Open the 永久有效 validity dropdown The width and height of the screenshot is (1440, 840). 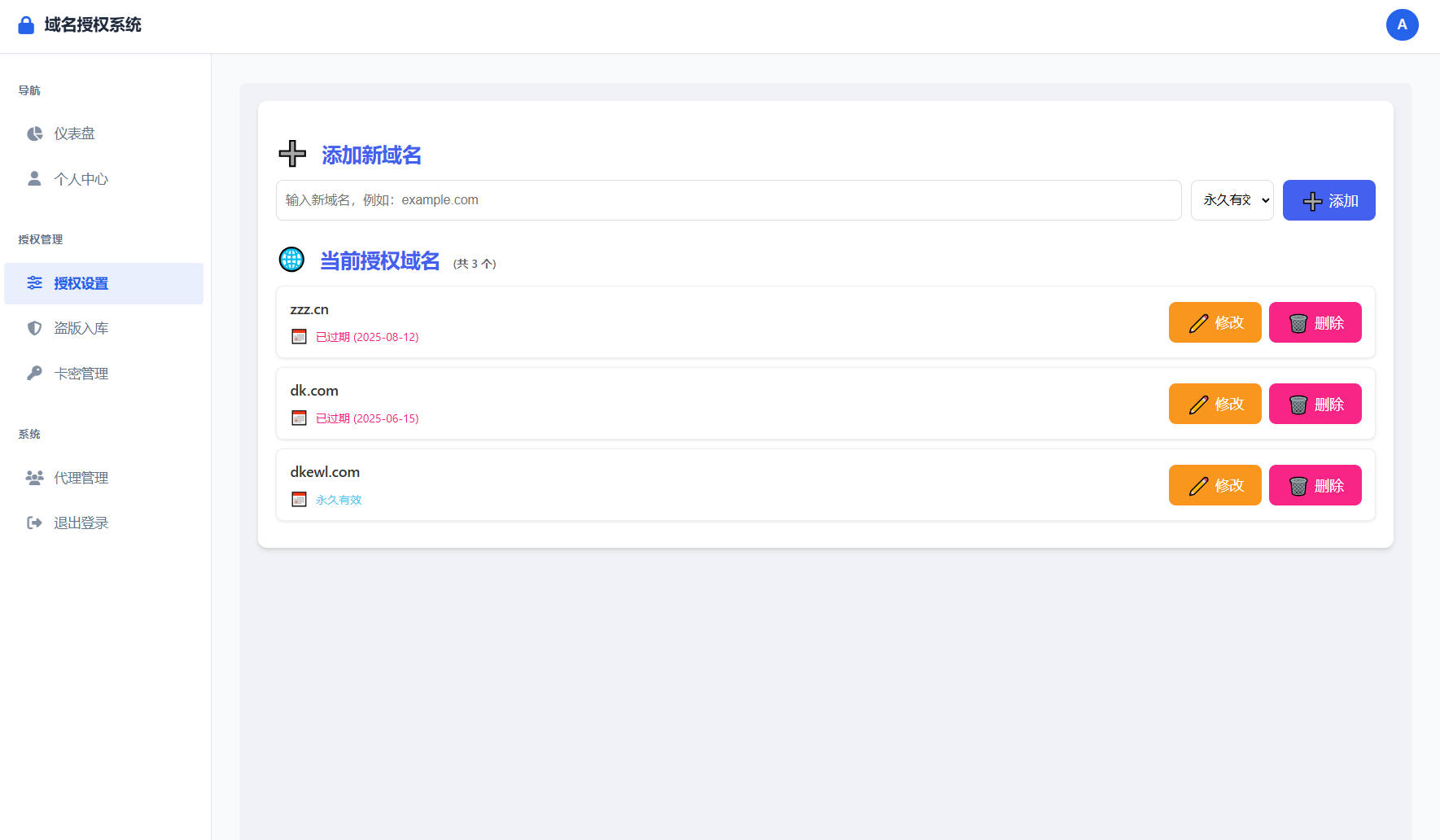click(1232, 200)
